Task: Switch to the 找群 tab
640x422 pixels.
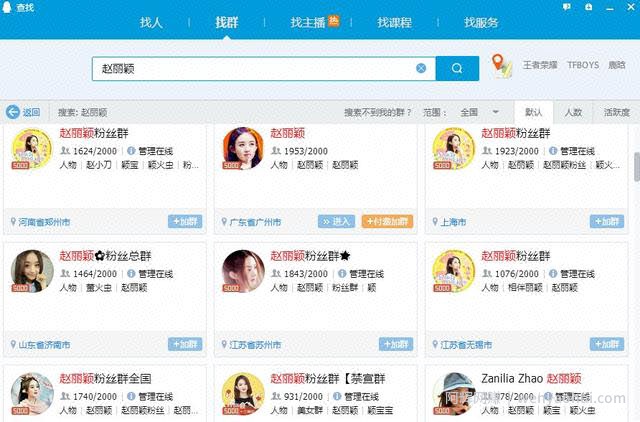Action: 227,22
